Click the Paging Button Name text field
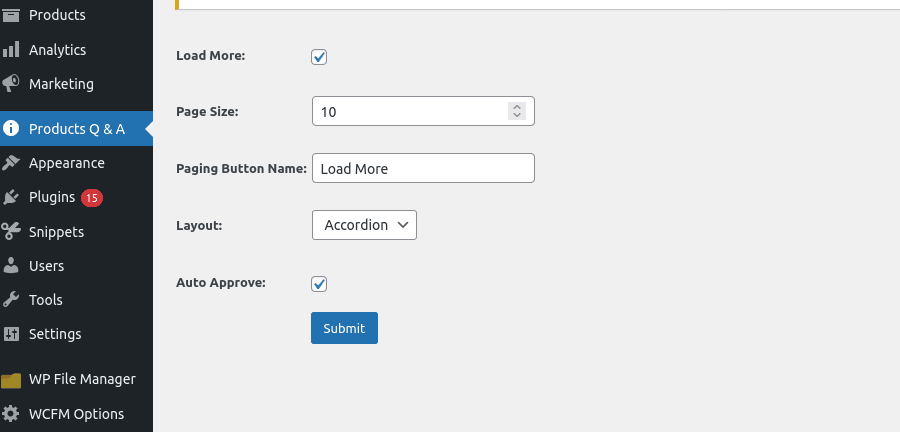The width and height of the screenshot is (900, 432). tap(423, 168)
